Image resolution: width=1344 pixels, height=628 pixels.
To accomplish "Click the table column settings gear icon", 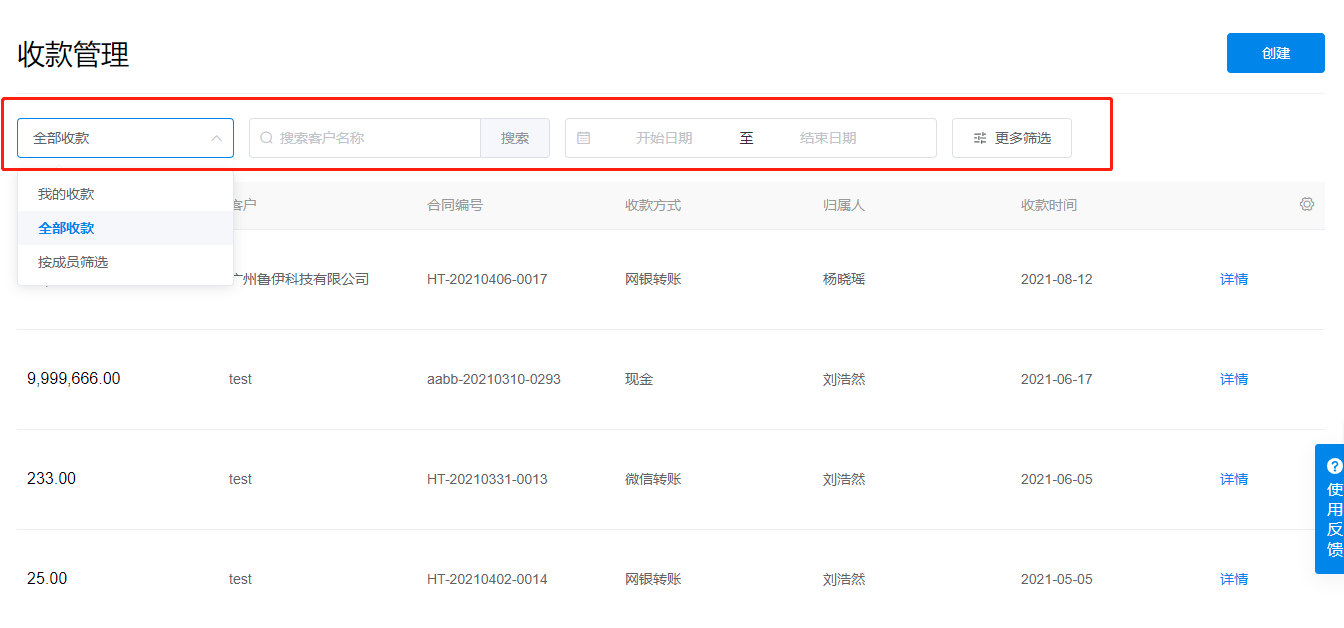I will point(1306,204).
